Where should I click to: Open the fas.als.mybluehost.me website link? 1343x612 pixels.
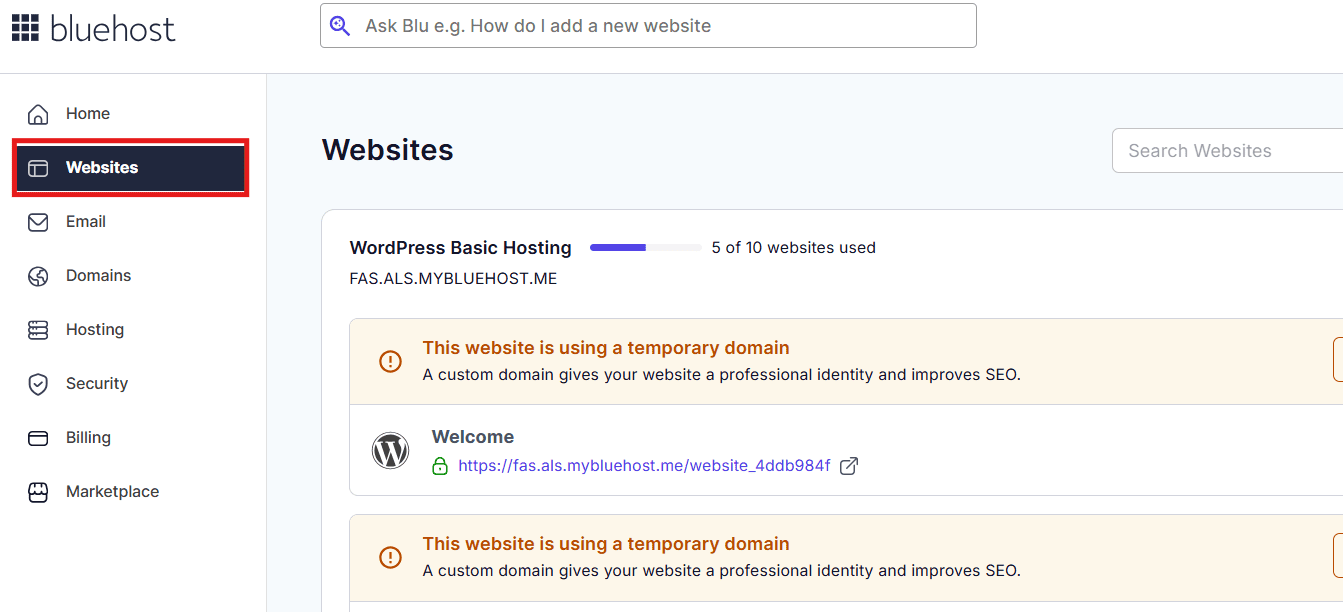pos(644,465)
